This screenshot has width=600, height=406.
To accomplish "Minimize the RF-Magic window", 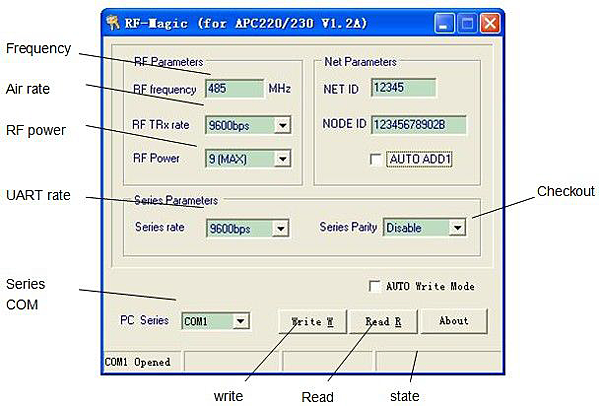I will click(x=444, y=24).
